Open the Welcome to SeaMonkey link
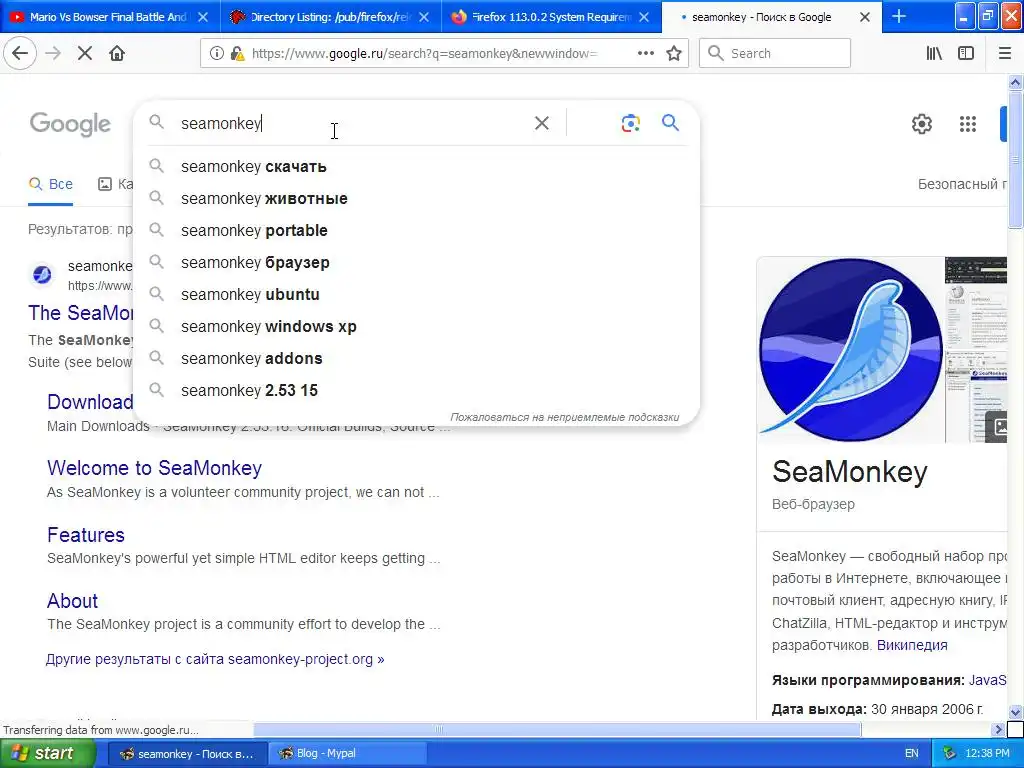 coord(154,468)
